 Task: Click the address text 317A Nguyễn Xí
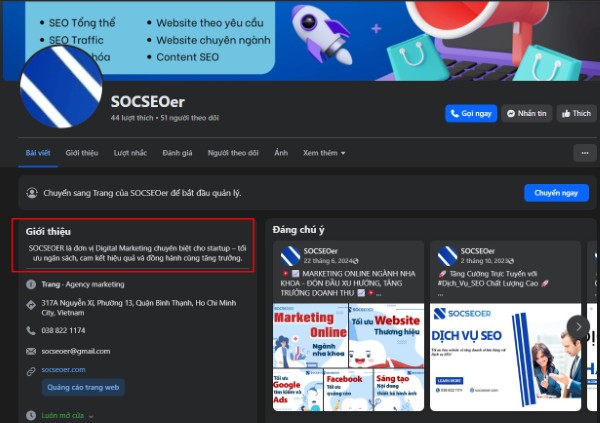point(139,308)
